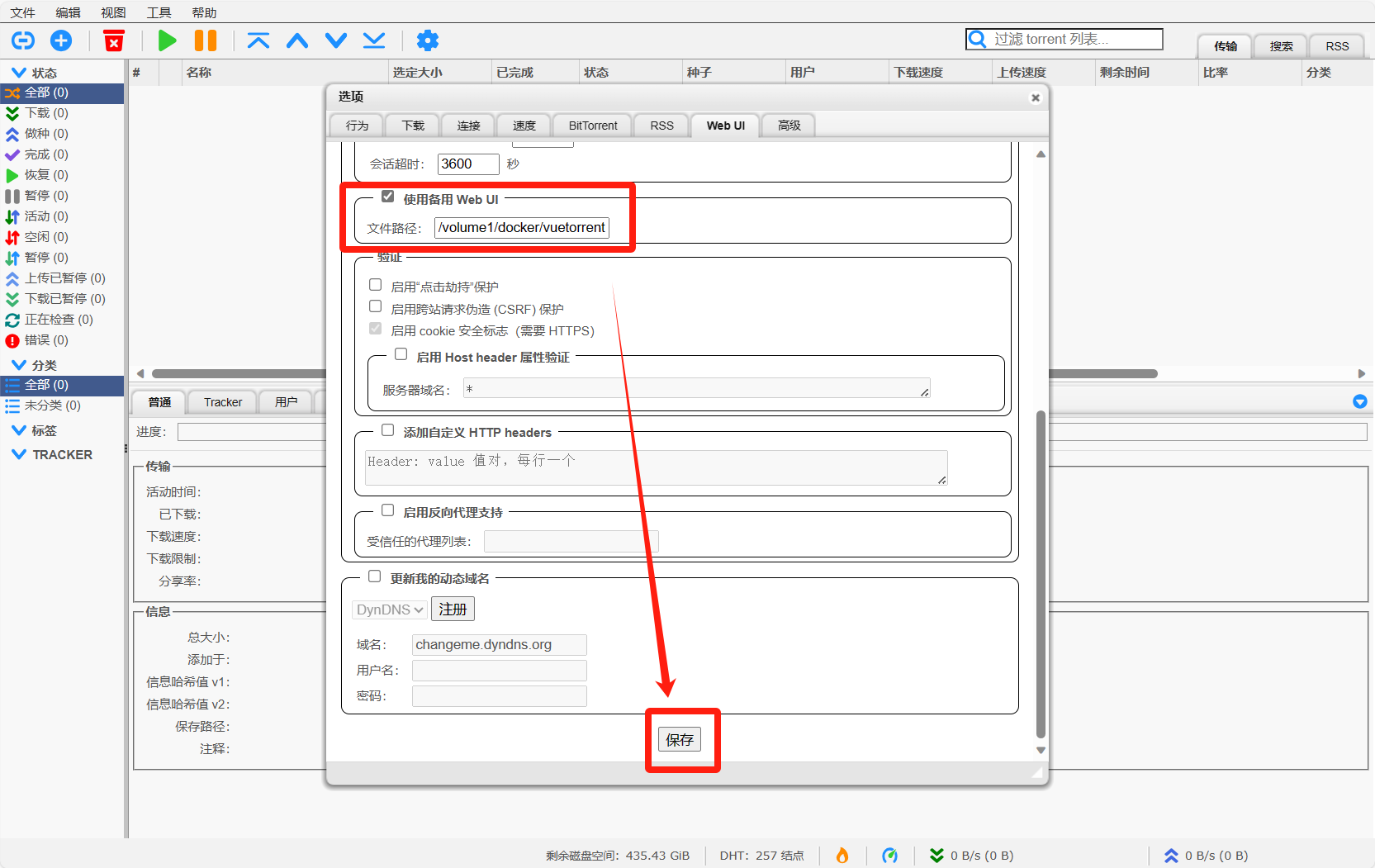Screen dimensions: 1375x868
Task: Enable 启用反向代理支持 checkbox
Action: [x=387, y=510]
